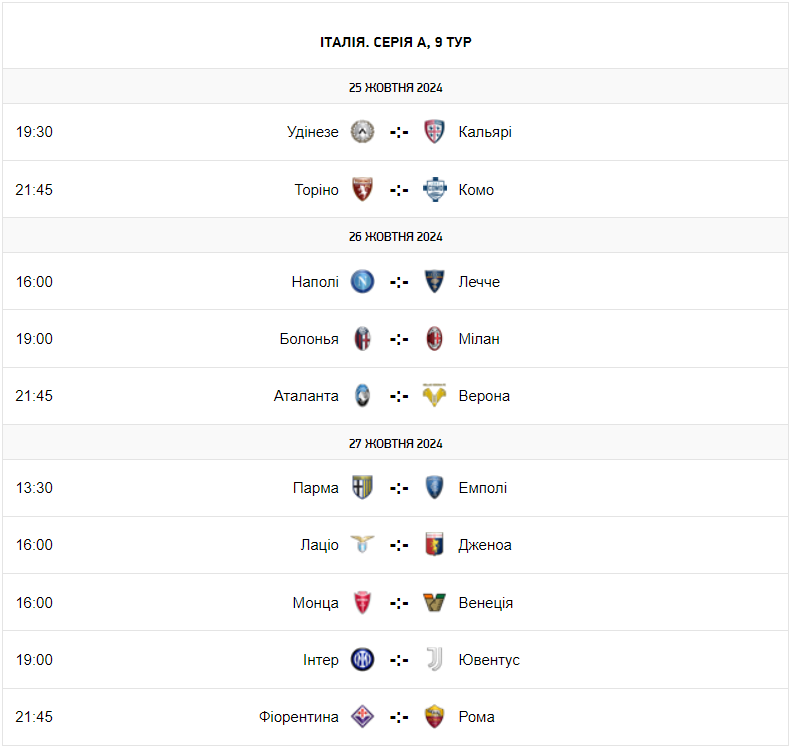Click the Udinese club crest icon
This screenshot has height=748, width=791.
point(362,132)
